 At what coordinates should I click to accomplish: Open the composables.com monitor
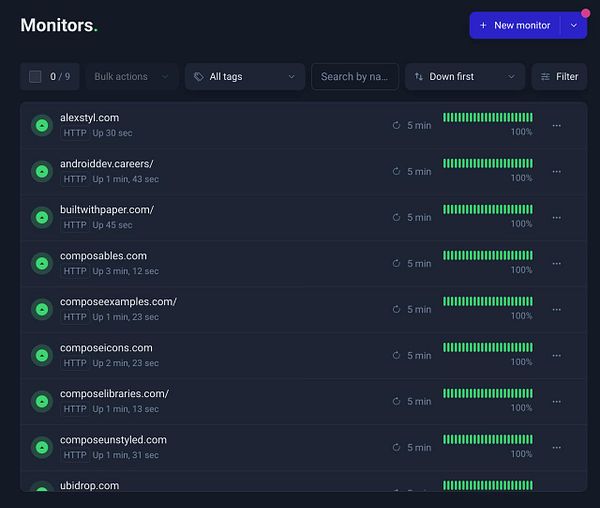(x=103, y=256)
